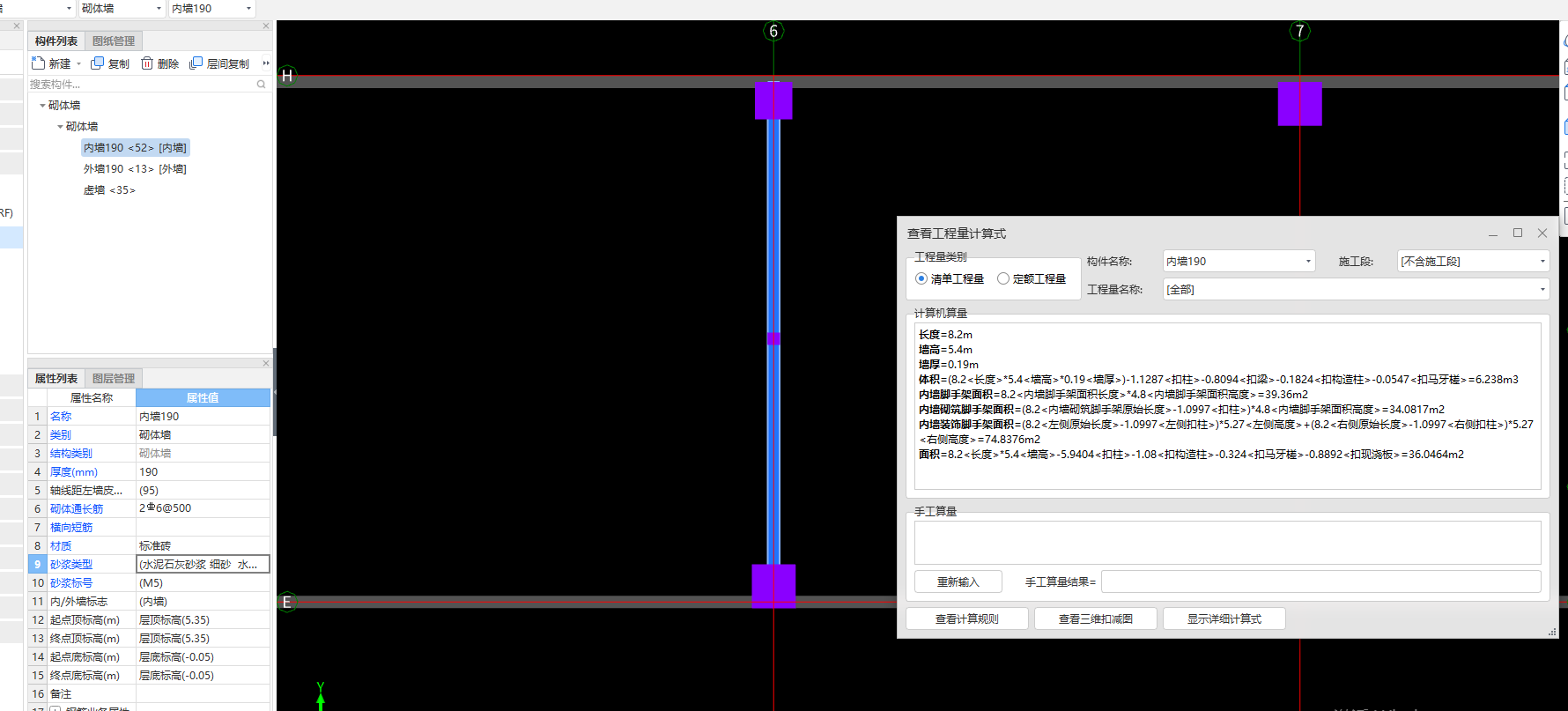Click the 横向短筋 property name
This screenshot has width=1568, height=711.
pos(71,527)
